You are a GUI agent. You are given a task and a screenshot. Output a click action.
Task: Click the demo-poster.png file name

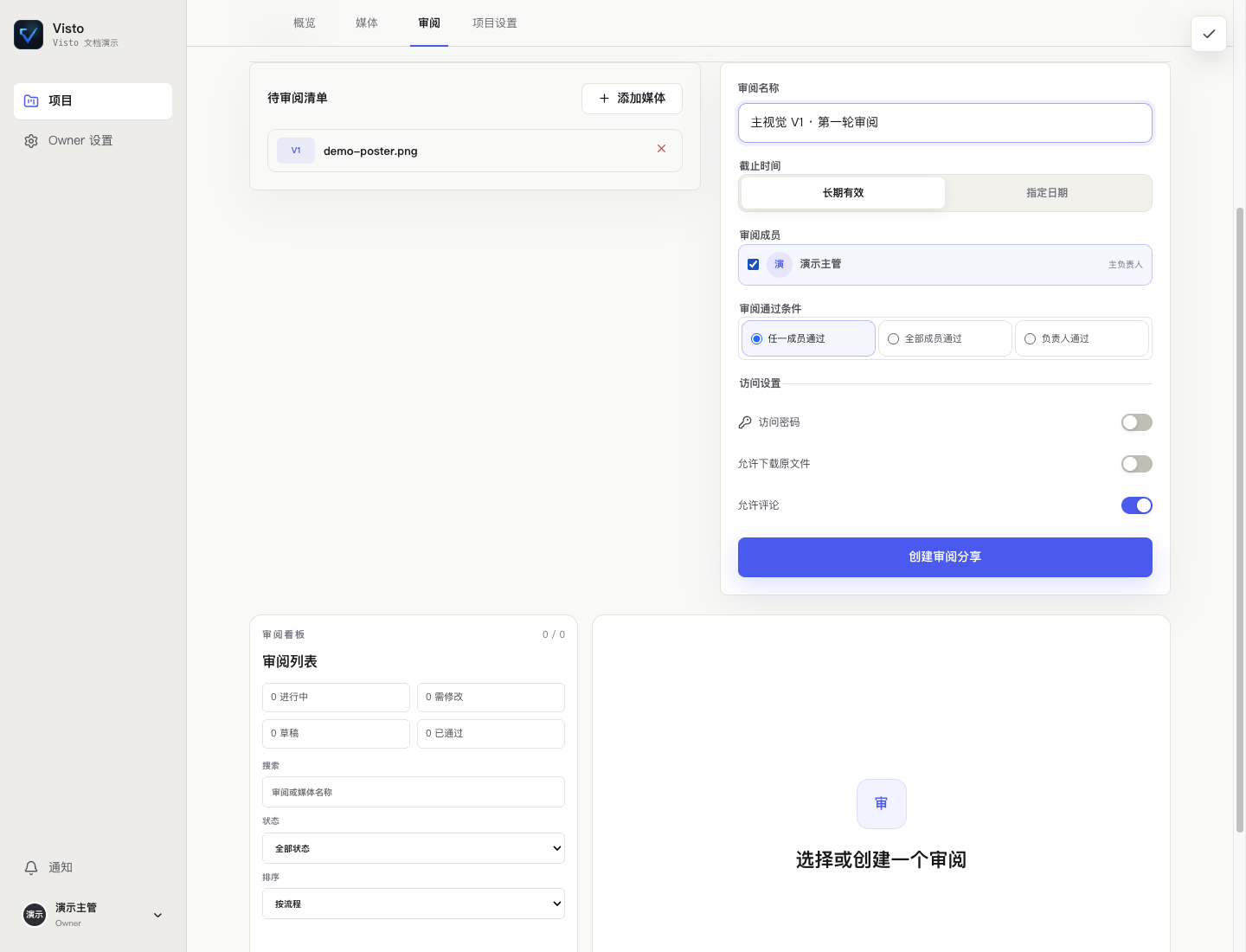(x=370, y=151)
